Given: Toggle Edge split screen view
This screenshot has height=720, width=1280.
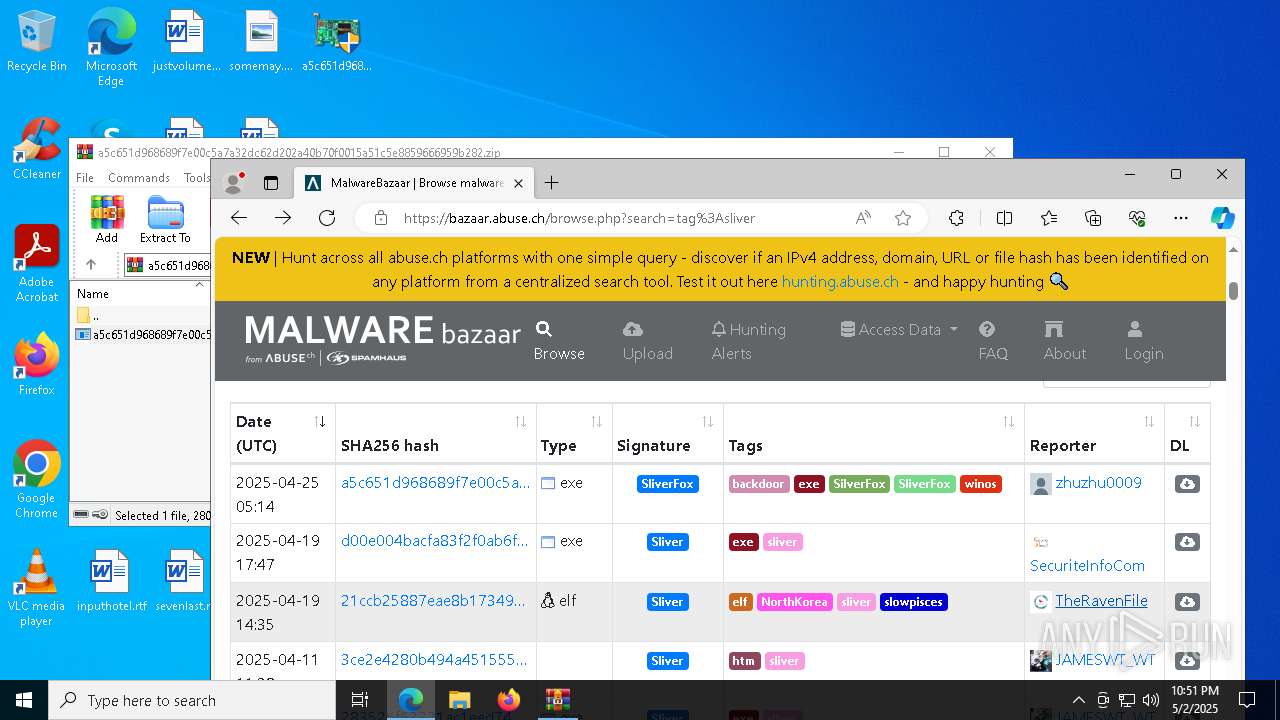Looking at the screenshot, I should tap(1005, 218).
